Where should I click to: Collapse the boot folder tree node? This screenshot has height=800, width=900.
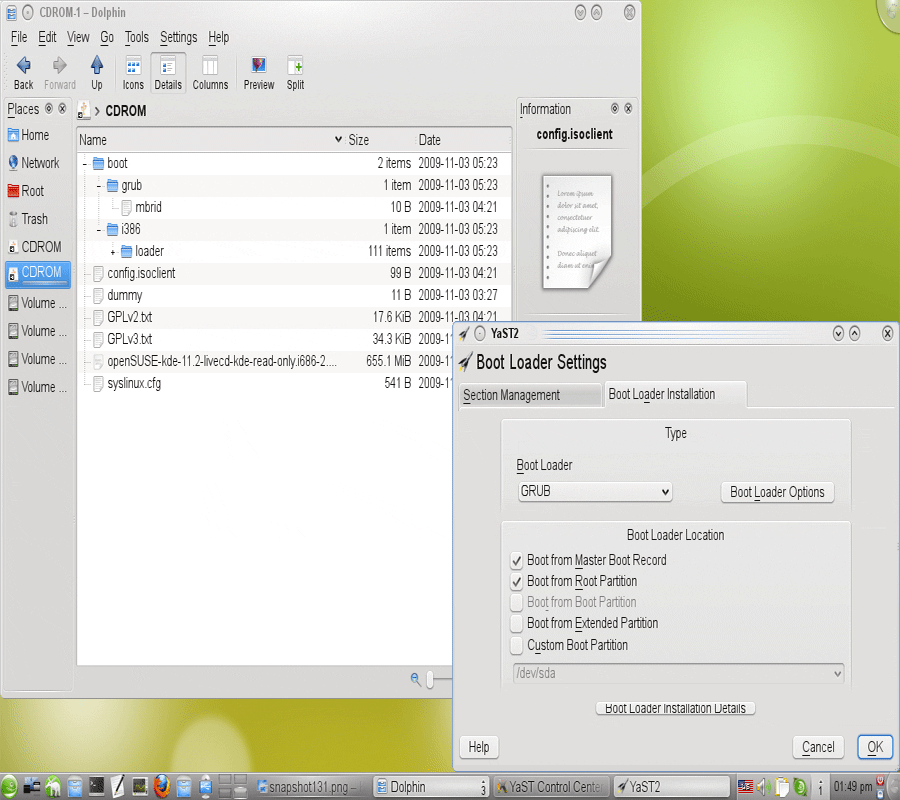click(x=85, y=164)
